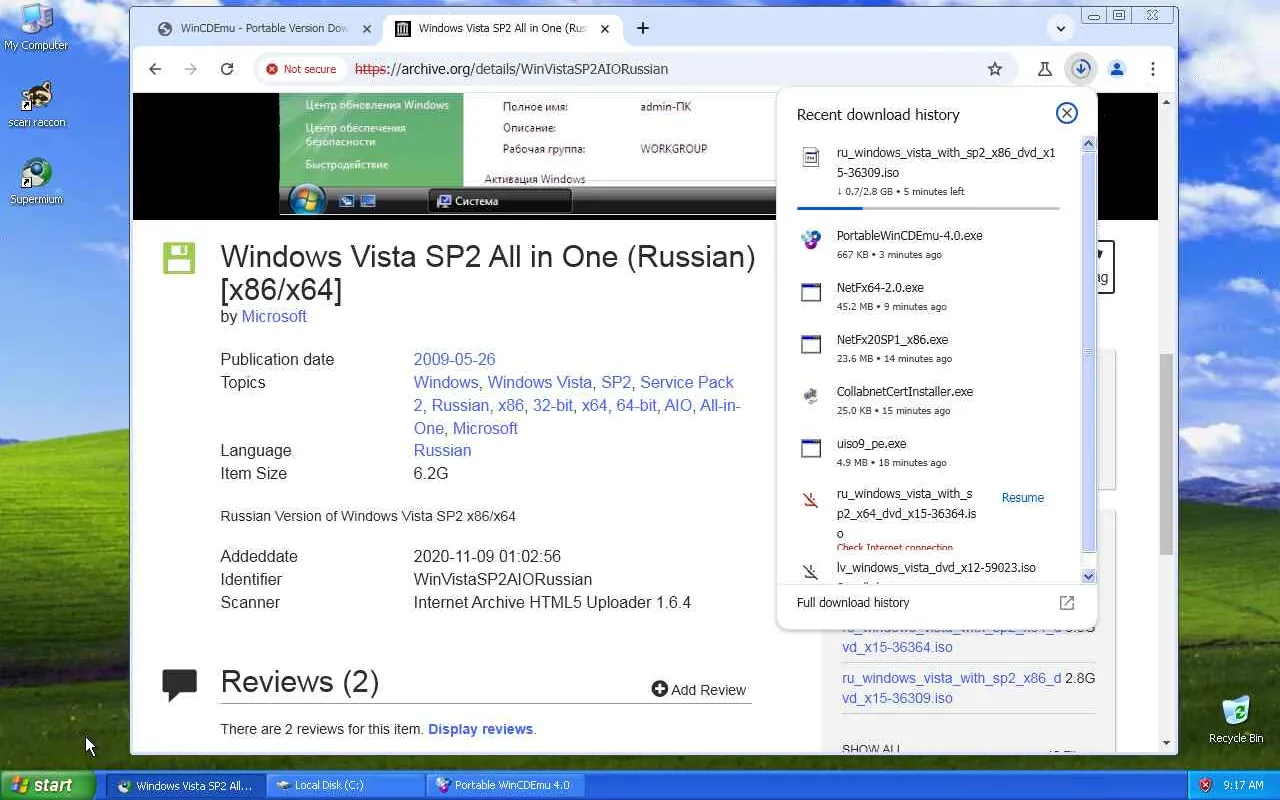
Task: Close the WinCDEmu browser tab
Action: tap(367, 28)
